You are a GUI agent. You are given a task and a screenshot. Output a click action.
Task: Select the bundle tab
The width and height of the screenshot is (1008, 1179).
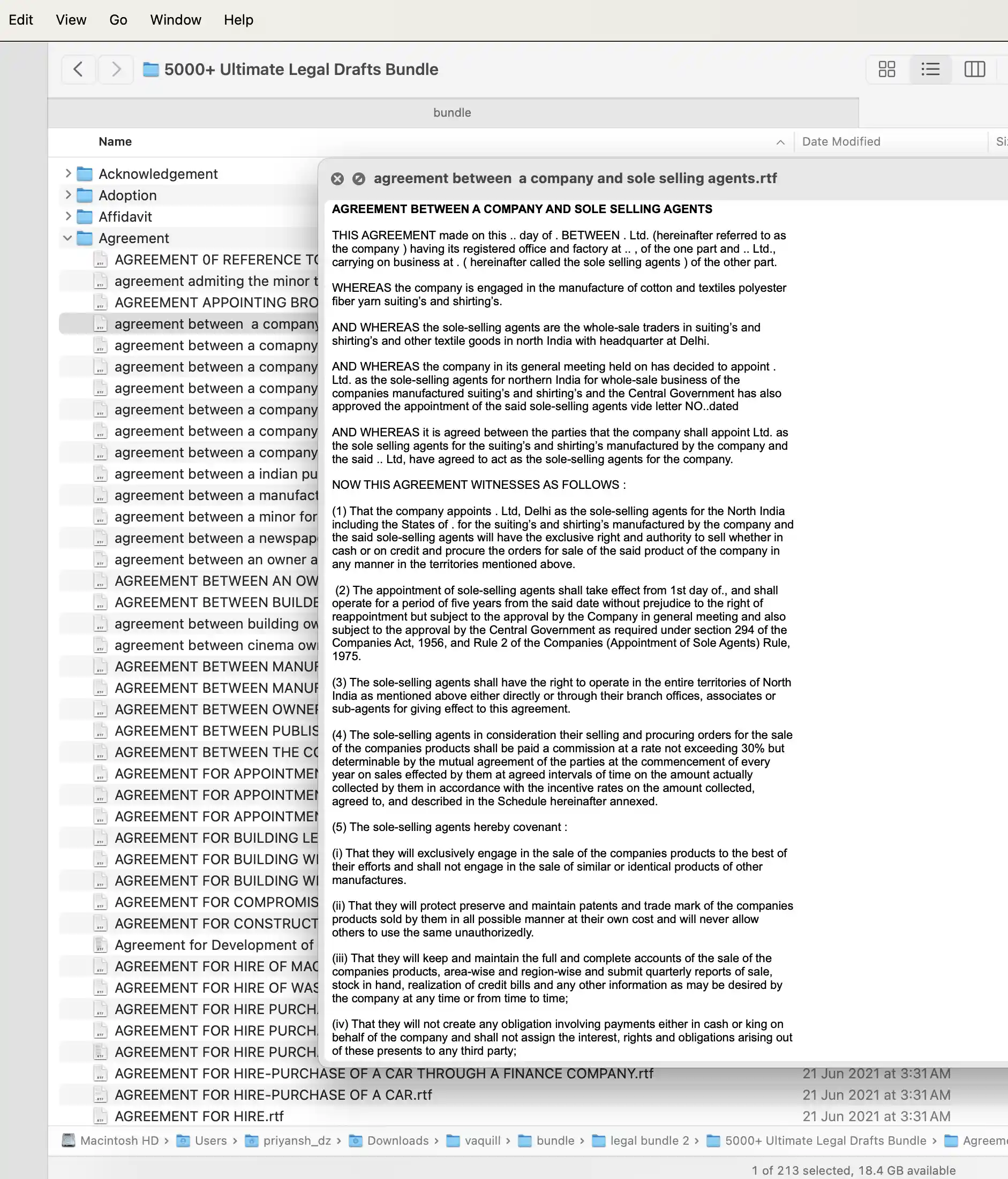pos(453,112)
